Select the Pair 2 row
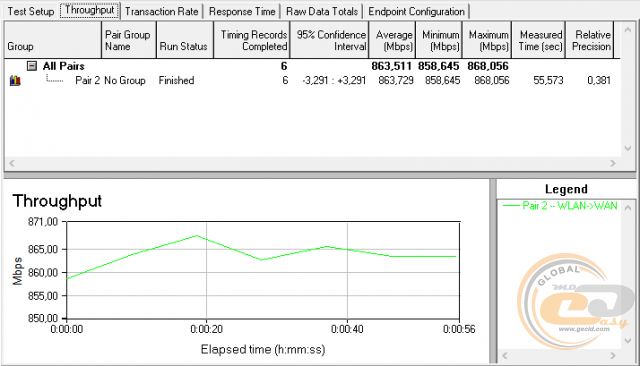640x366 pixels. pyautogui.click(x=310, y=80)
